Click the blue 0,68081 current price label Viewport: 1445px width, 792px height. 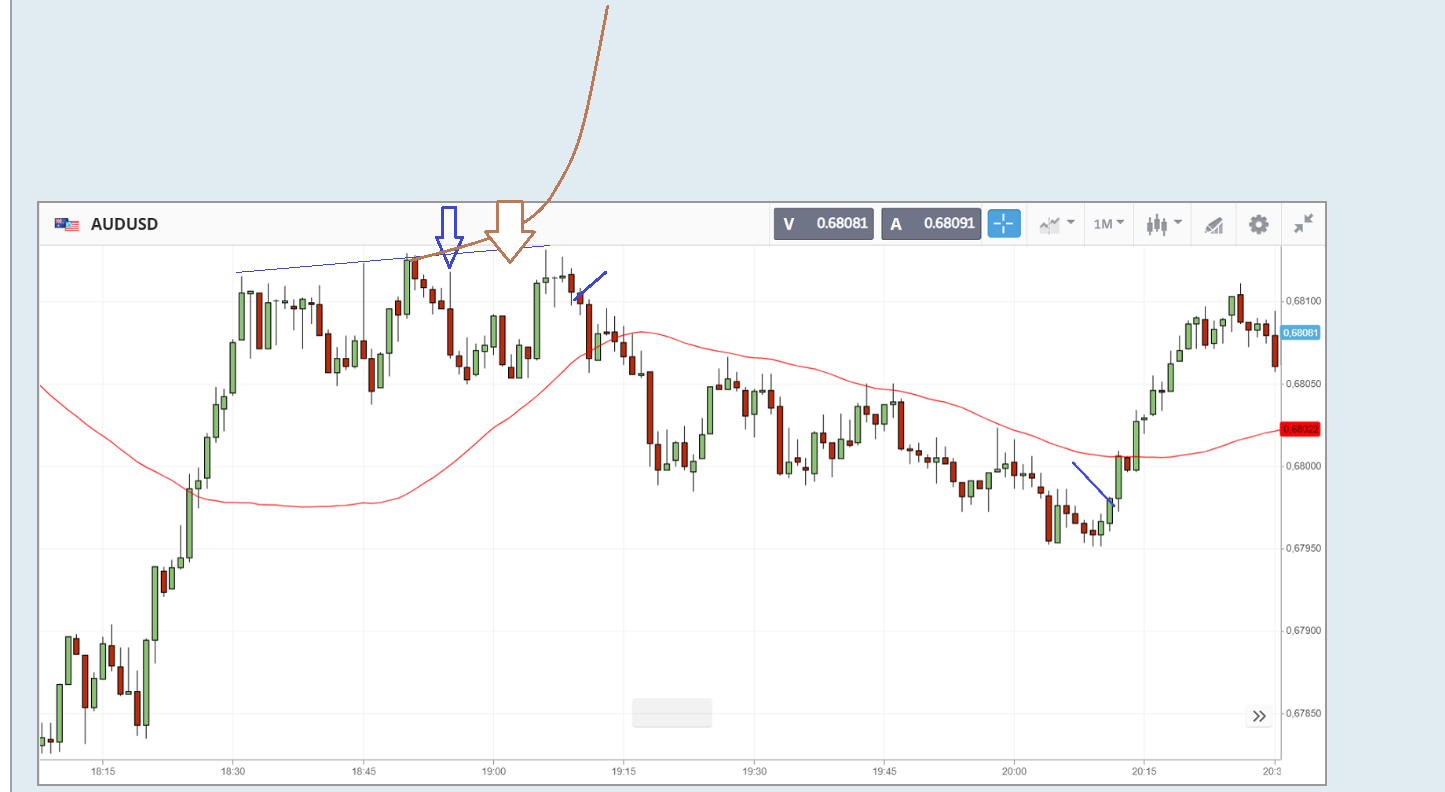tap(1301, 333)
